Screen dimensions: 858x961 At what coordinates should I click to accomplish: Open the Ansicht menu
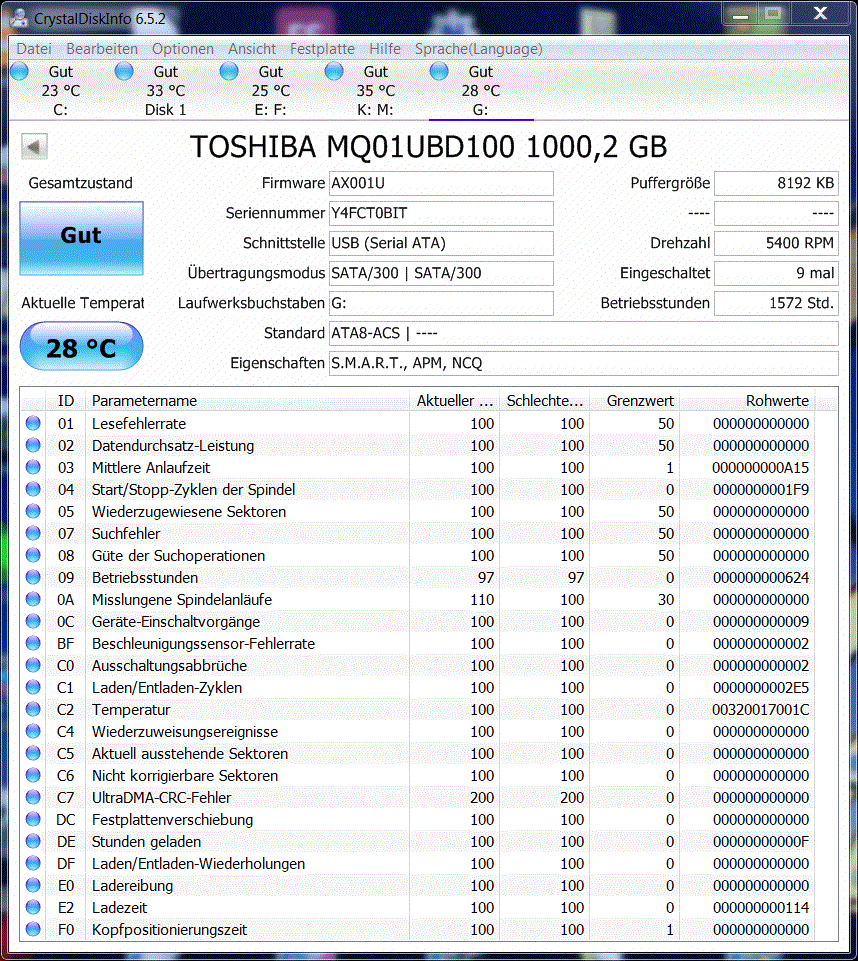[x=252, y=48]
